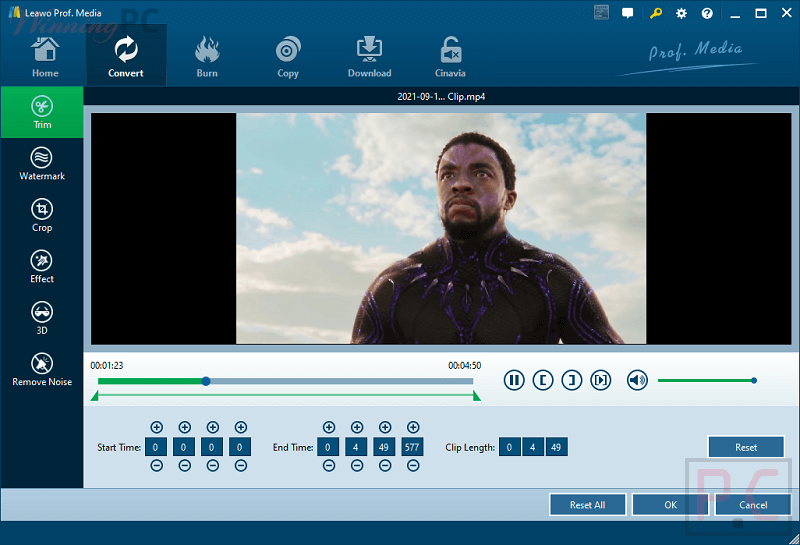
Task: Select the Remove Noise tab
Action: click(x=42, y=370)
